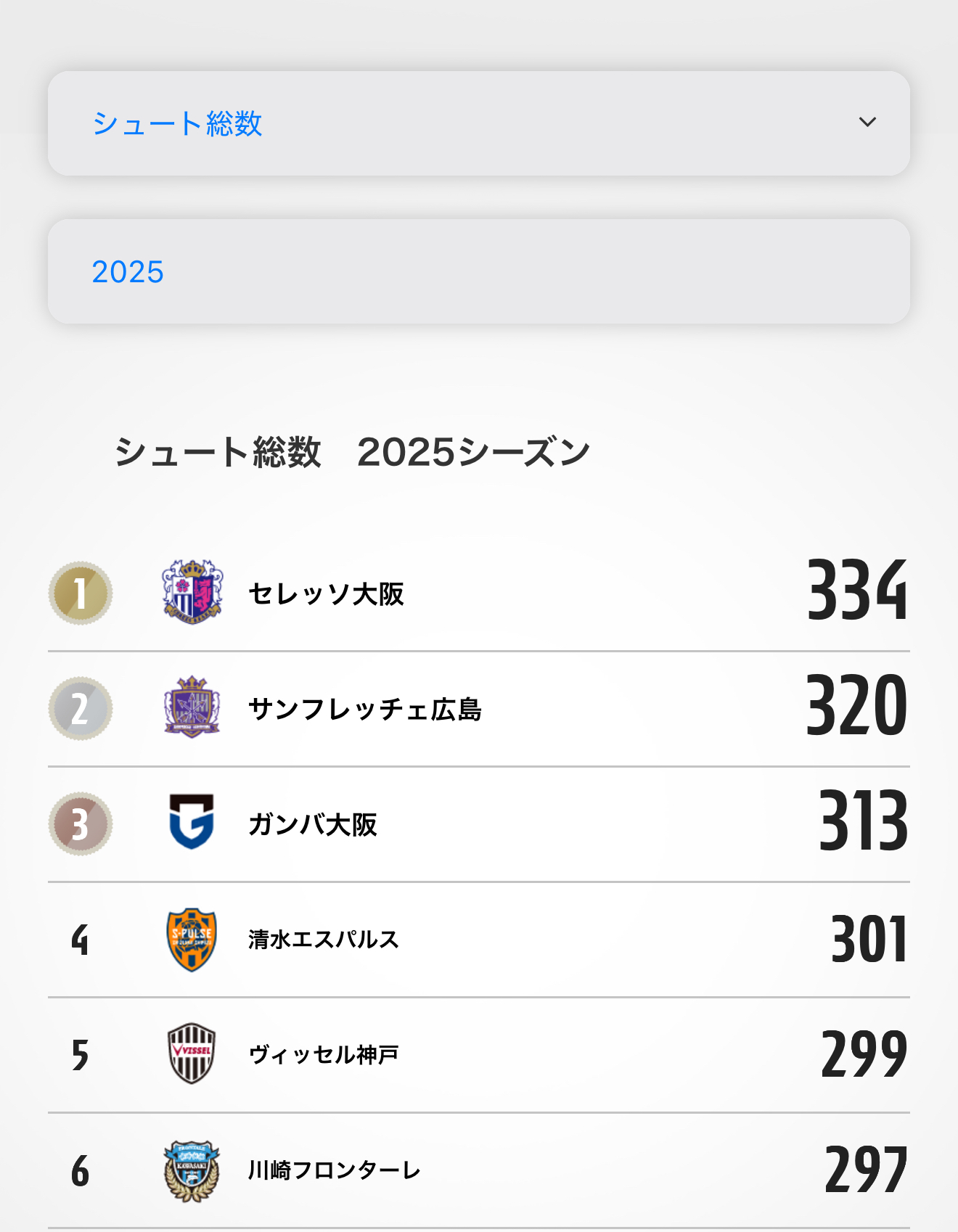Open the サンフレッチェ広島 team name link
This screenshot has width=958, height=1232.
[364, 709]
